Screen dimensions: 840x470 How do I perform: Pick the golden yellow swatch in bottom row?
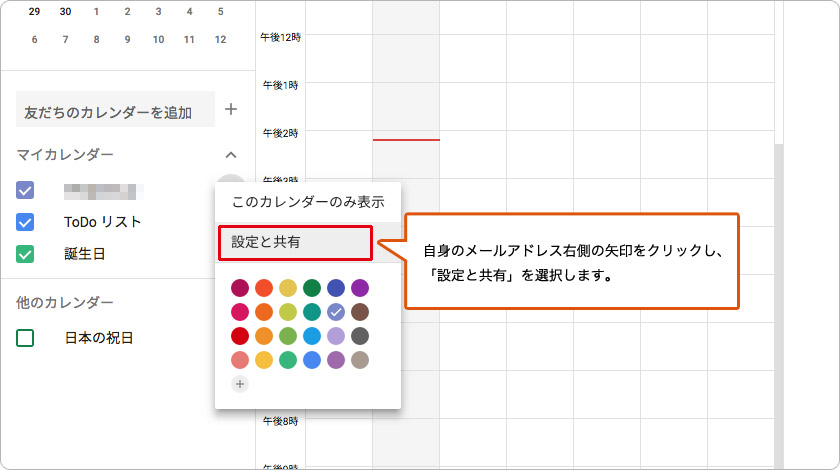(x=264, y=360)
